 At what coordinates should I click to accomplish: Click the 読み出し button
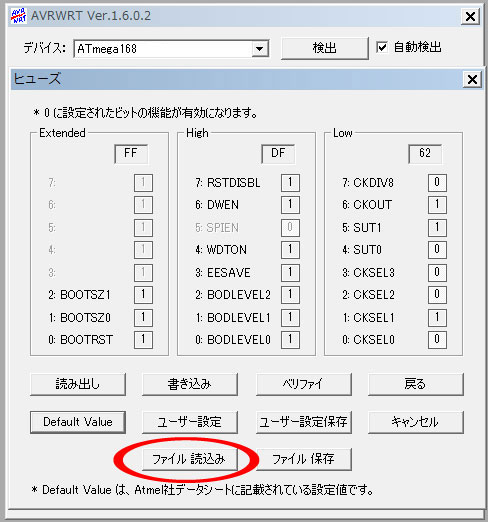pos(78,384)
